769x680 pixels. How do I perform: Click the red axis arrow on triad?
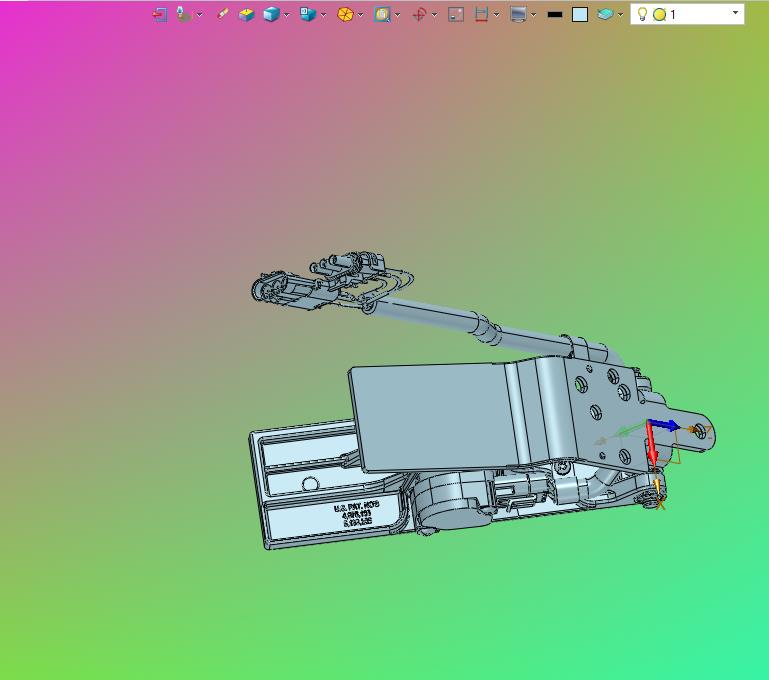(x=651, y=444)
